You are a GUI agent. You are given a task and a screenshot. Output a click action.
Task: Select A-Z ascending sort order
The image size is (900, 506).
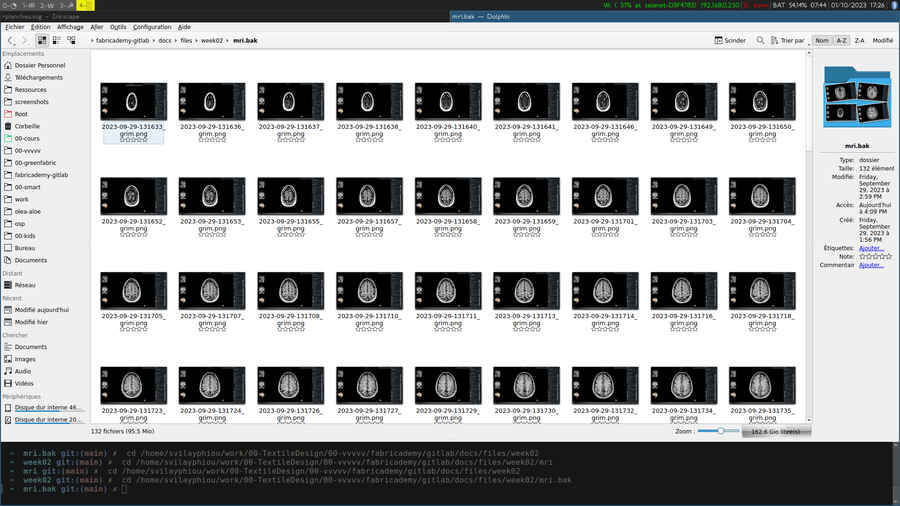tap(841, 41)
